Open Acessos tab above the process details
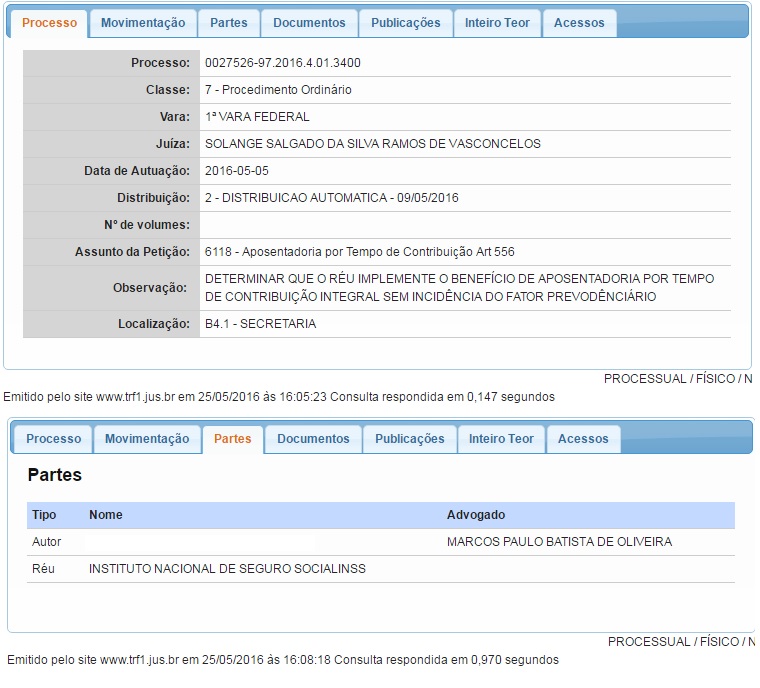The height and width of the screenshot is (688, 760). [x=579, y=23]
